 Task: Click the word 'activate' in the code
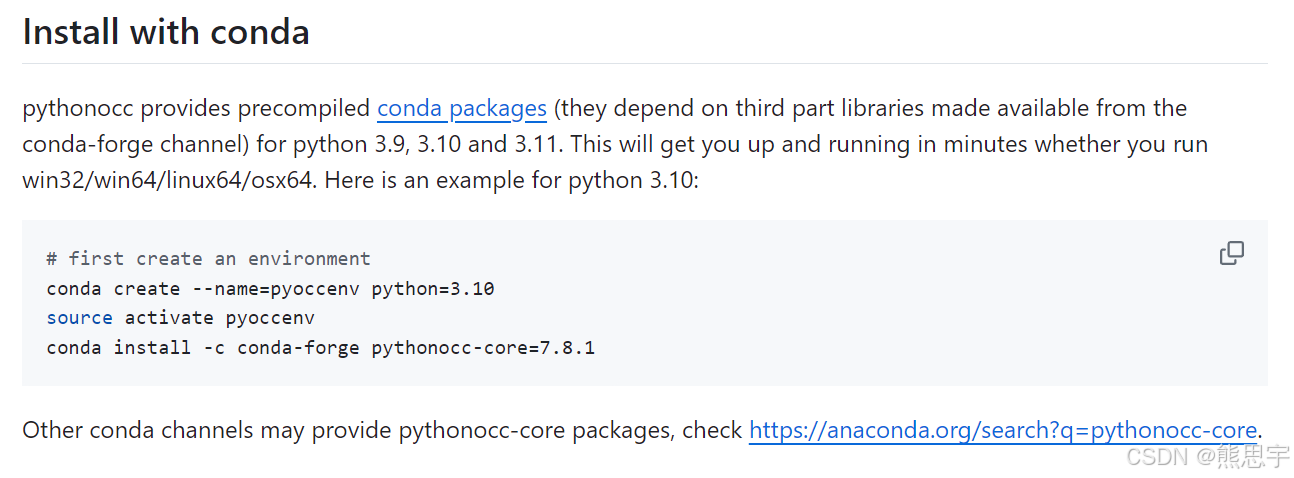169,318
